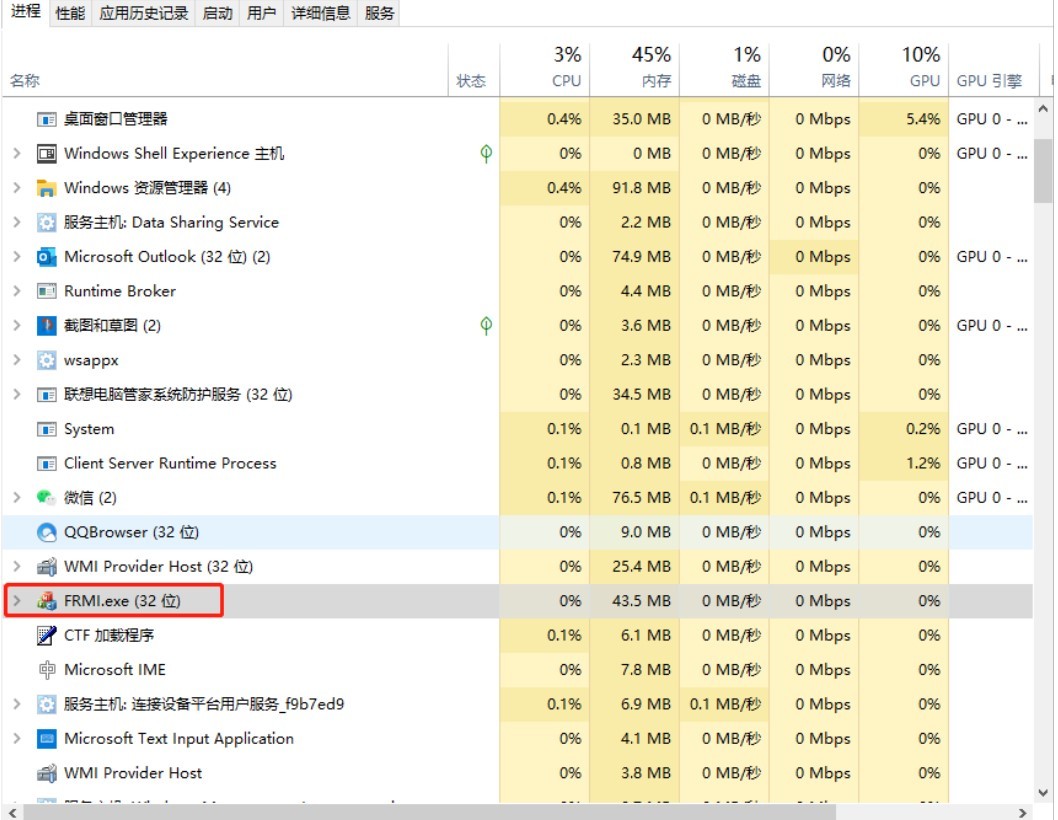1058x820 pixels.
Task: Click the 连接设备平台用户服务 gear icon
Action: click(x=46, y=705)
